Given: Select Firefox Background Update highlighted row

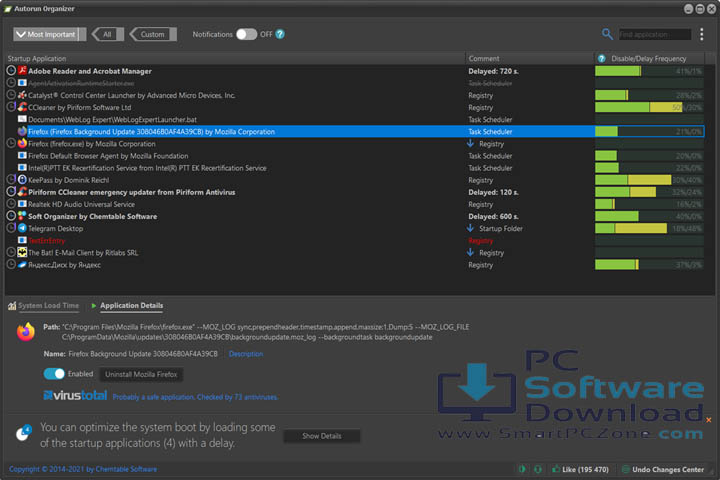Looking at the screenshot, I should coord(354,131).
